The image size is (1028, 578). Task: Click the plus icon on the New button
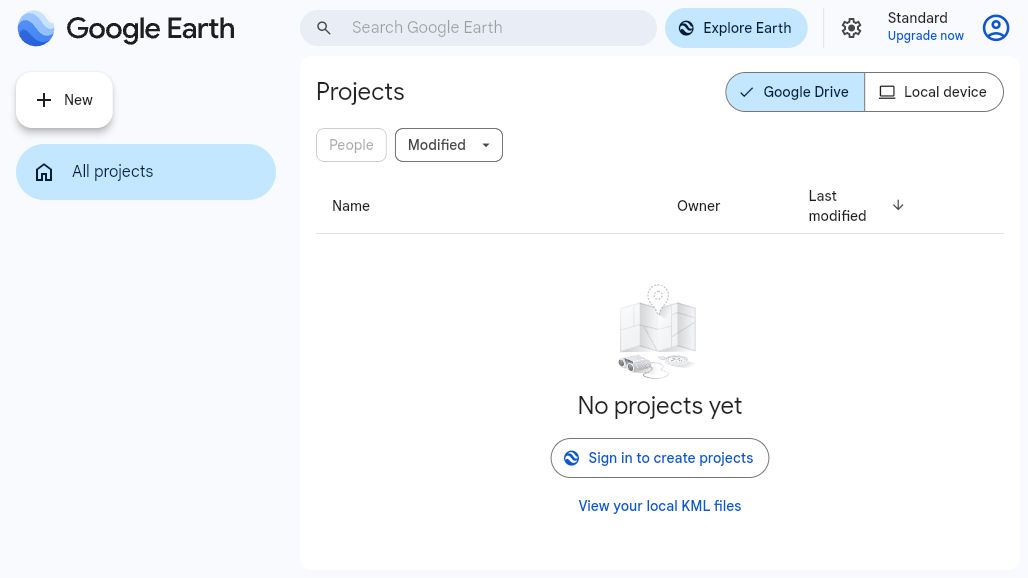coord(44,100)
